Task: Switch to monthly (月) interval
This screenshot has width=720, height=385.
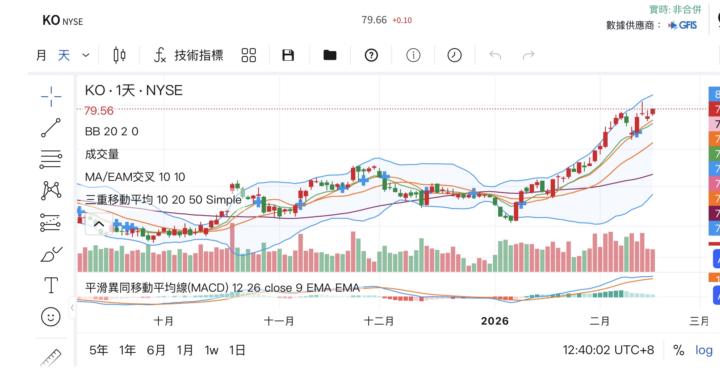Action: point(41,56)
